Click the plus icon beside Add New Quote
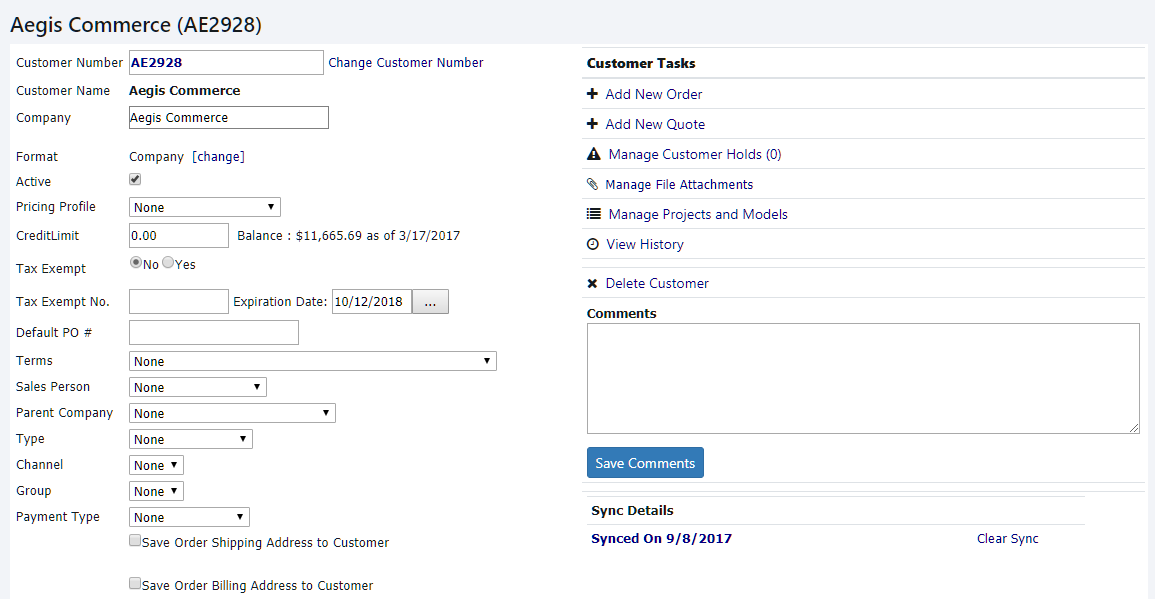Viewport: 1155px width, 599px height. (x=593, y=124)
